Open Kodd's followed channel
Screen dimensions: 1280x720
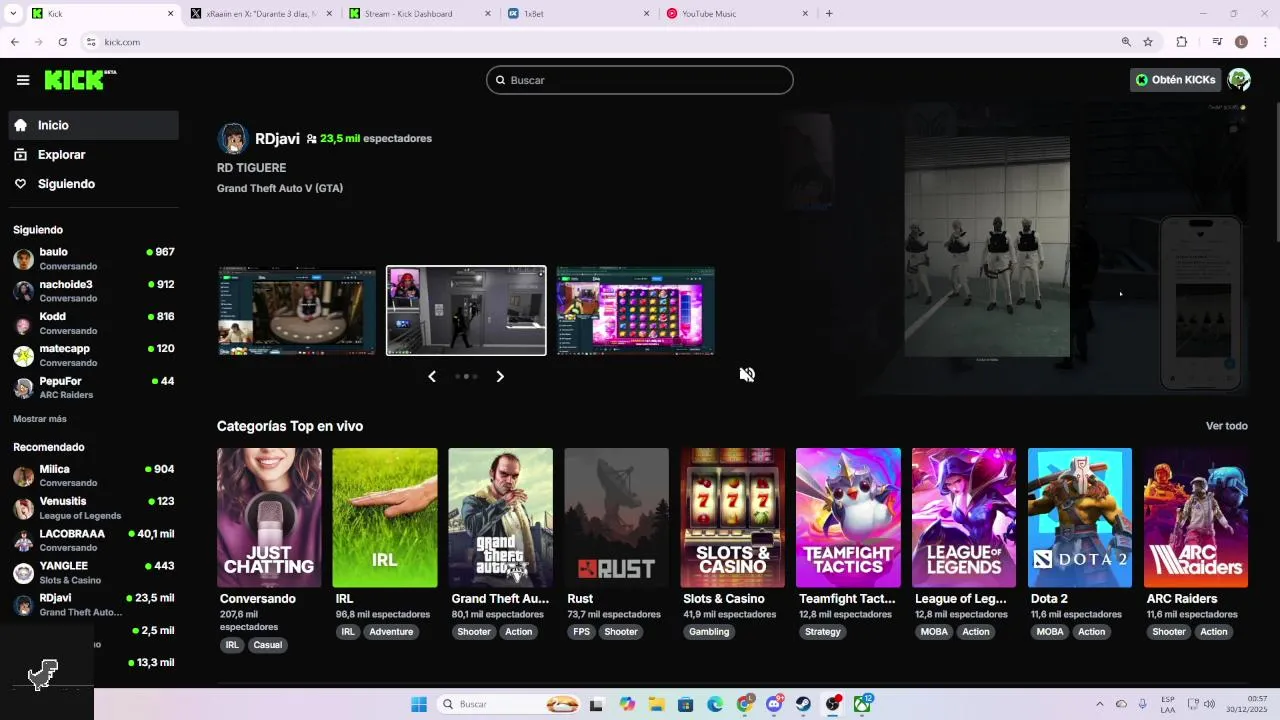click(x=94, y=323)
